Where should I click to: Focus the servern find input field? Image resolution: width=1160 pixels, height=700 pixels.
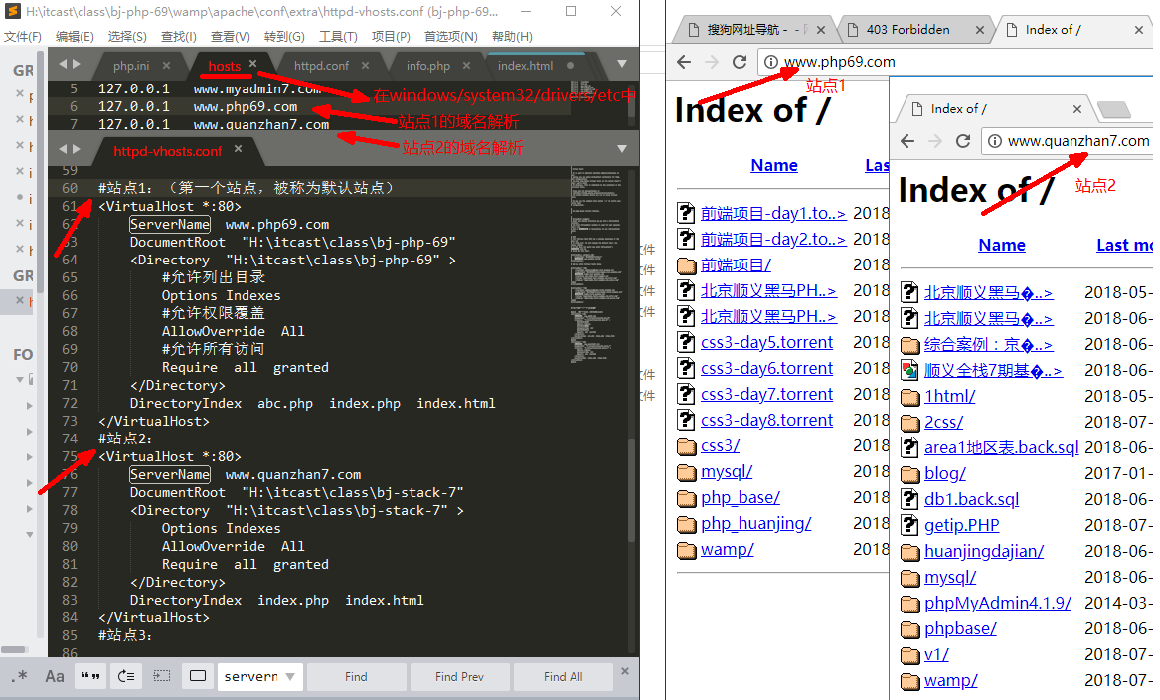pos(252,676)
